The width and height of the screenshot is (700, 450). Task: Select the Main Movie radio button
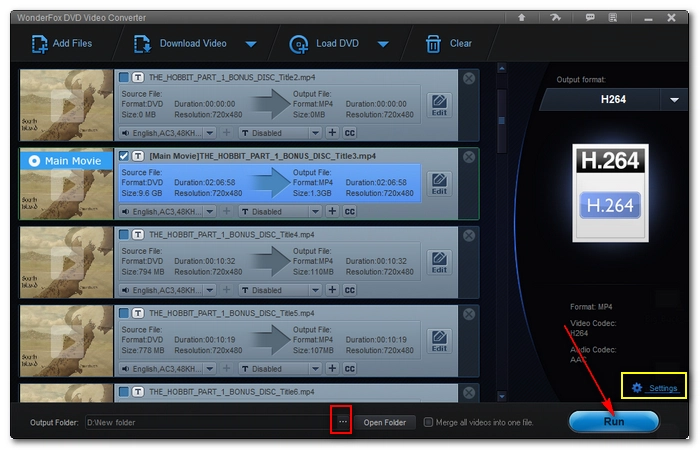[34, 161]
